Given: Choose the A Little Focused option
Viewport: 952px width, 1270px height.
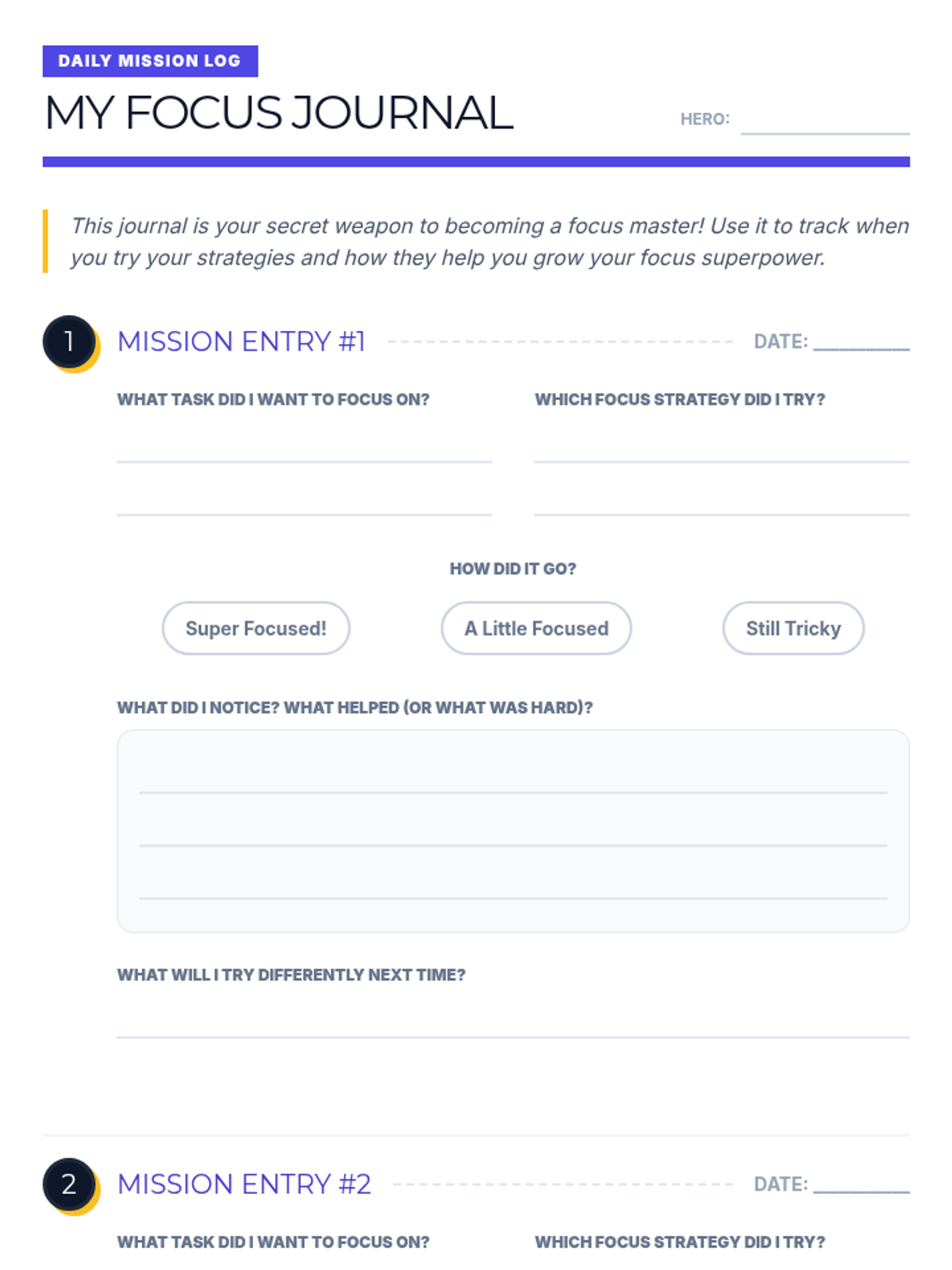Looking at the screenshot, I should coord(536,628).
